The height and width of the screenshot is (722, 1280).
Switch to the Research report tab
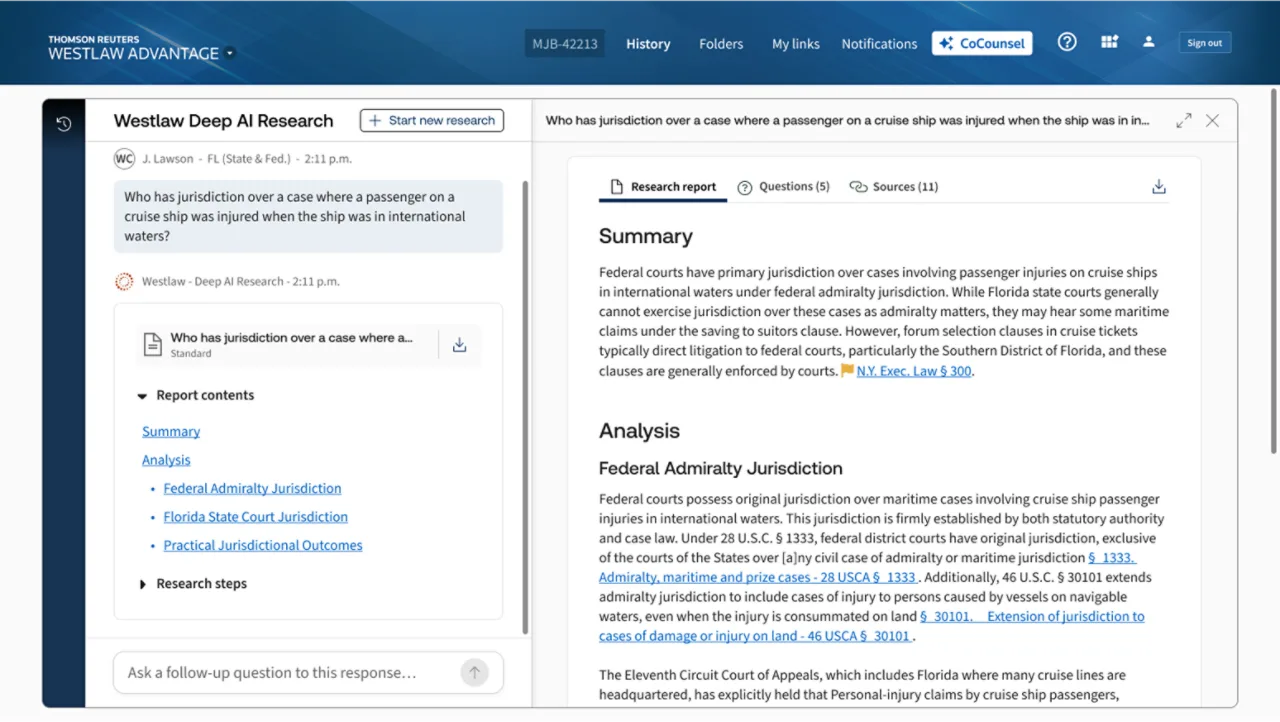[663, 187]
